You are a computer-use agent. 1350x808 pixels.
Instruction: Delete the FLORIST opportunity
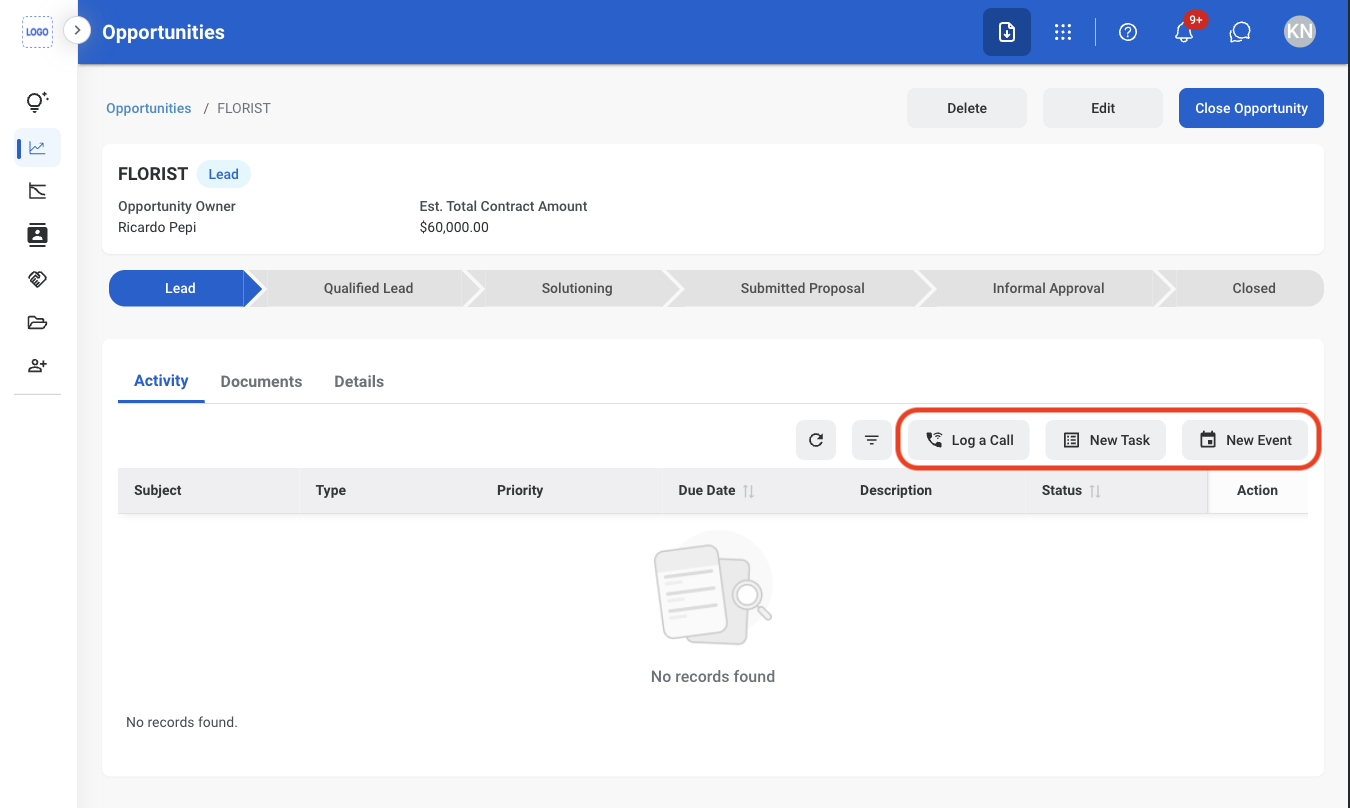(x=967, y=108)
